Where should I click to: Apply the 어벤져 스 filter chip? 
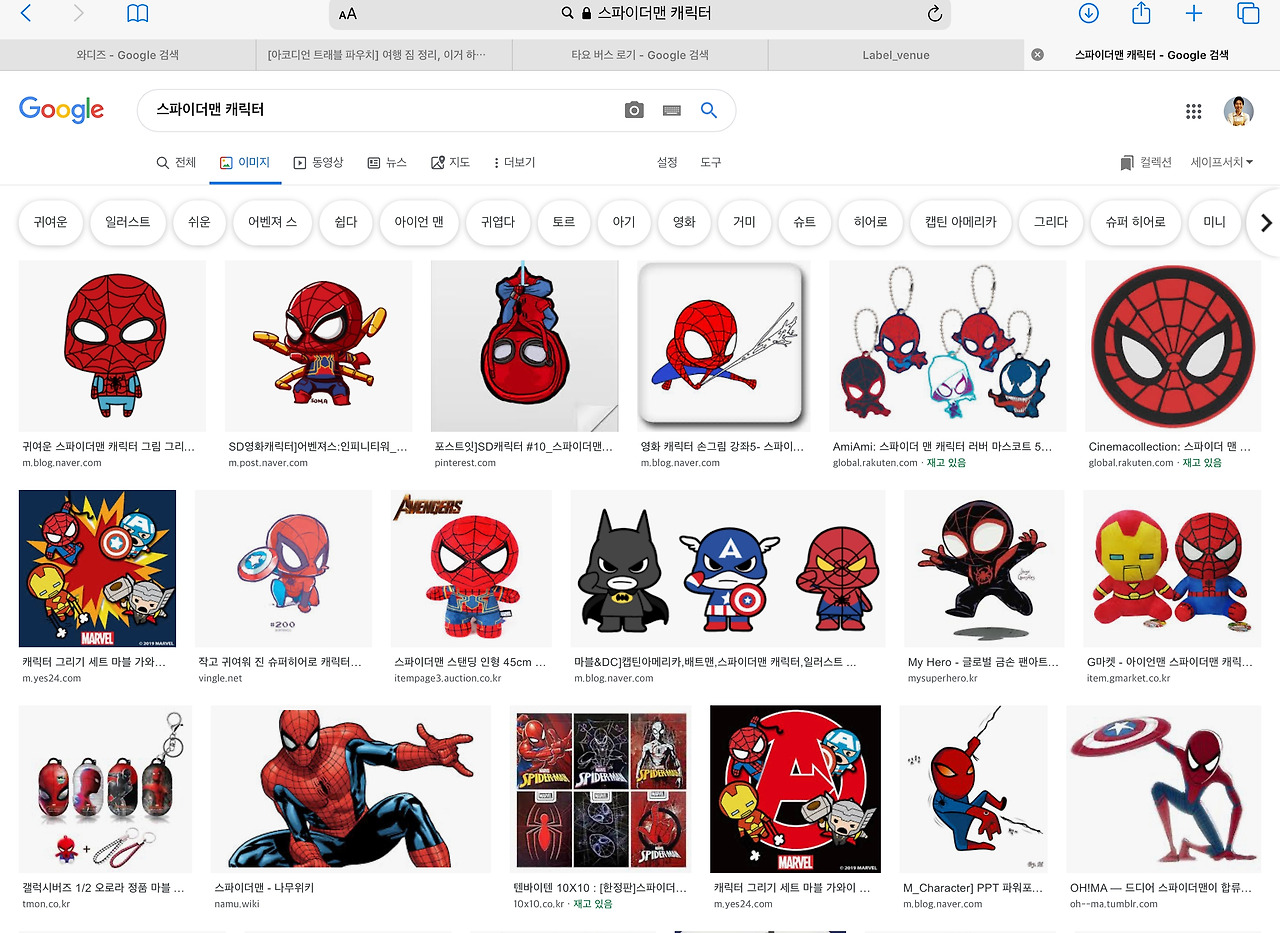[x=272, y=222]
